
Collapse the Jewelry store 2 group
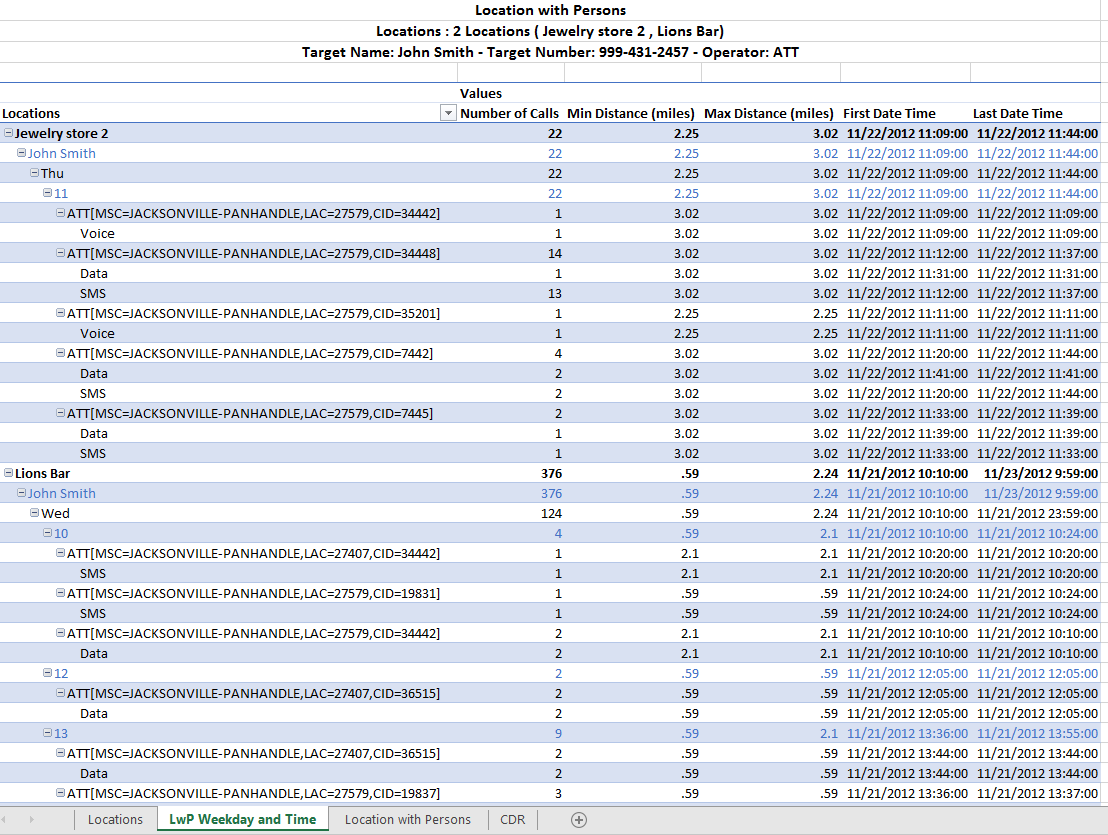pyautogui.click(x=9, y=133)
